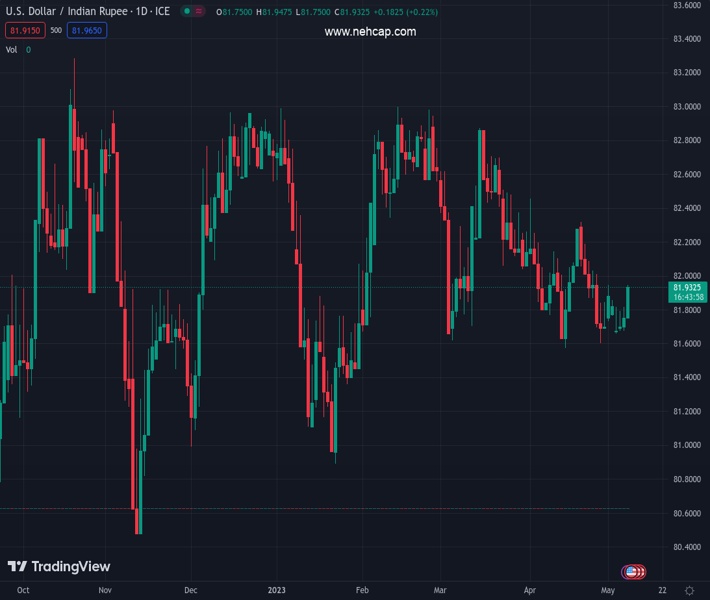This screenshot has height=600, width=710.
Task: Click the red data mode icon beside the title
Action: click(x=201, y=11)
